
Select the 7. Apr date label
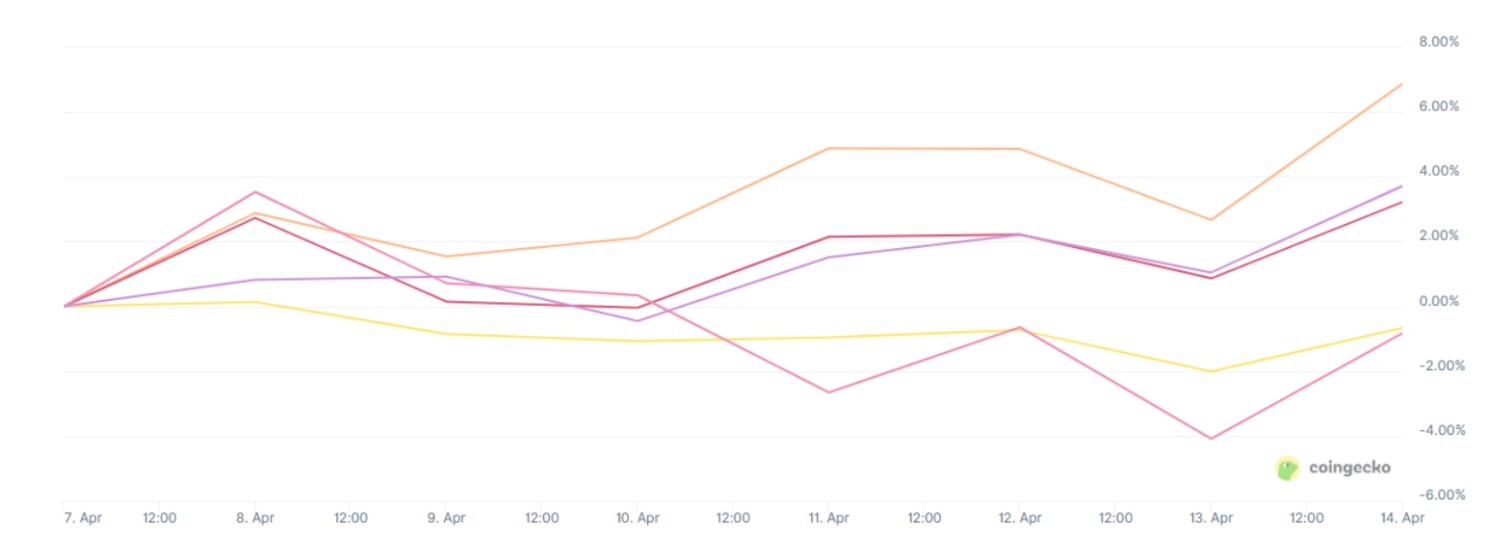[82, 518]
